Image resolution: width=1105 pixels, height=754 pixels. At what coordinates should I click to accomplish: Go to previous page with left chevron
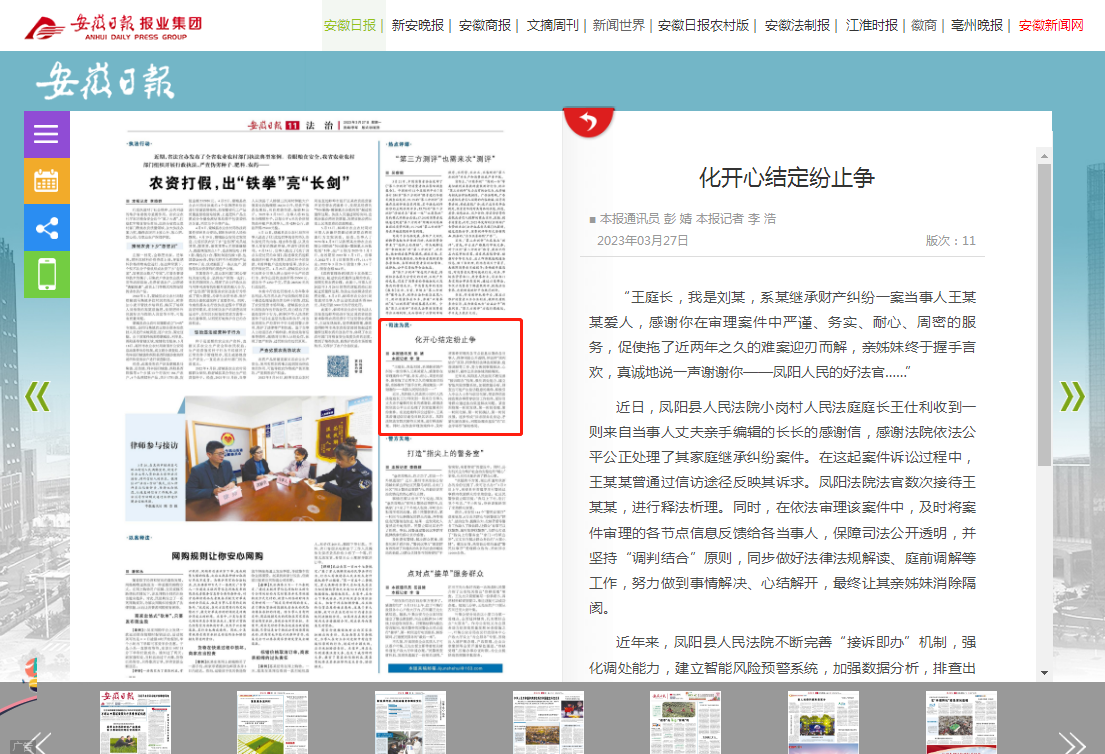coord(37,397)
